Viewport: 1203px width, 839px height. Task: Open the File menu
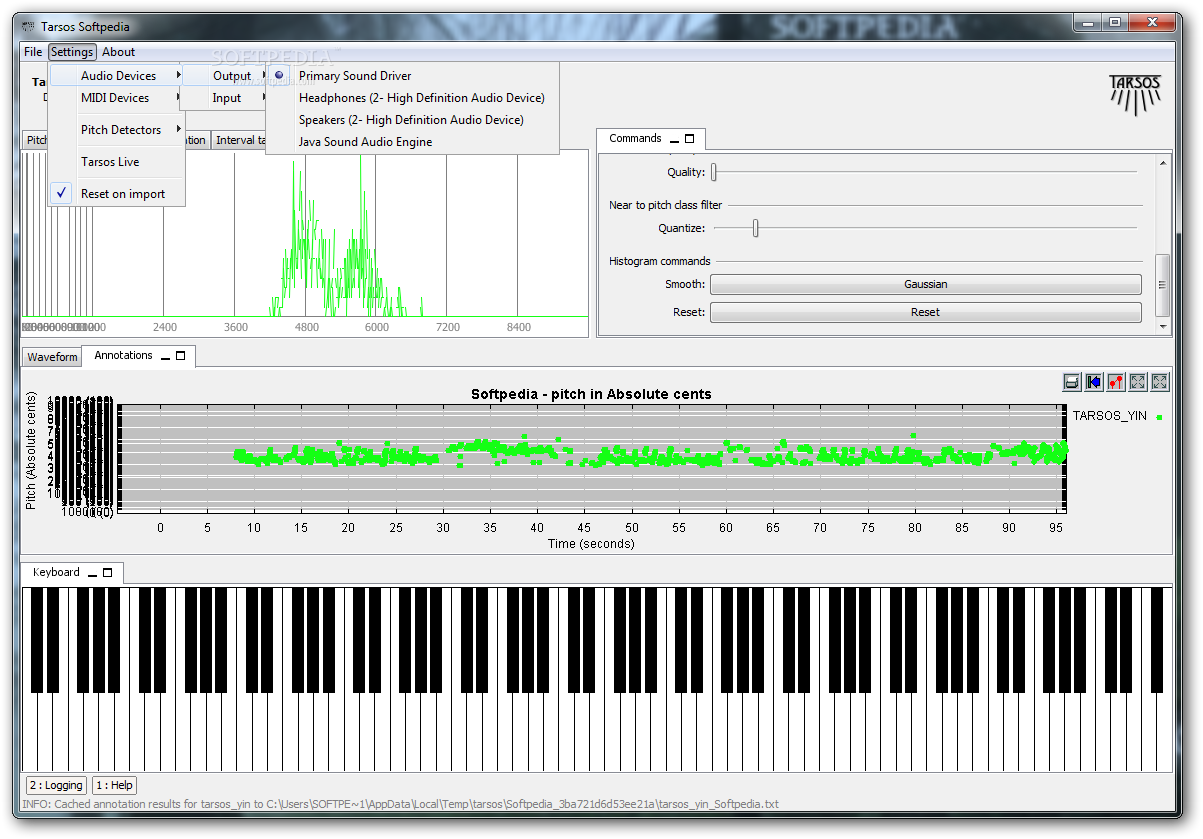tap(33, 52)
